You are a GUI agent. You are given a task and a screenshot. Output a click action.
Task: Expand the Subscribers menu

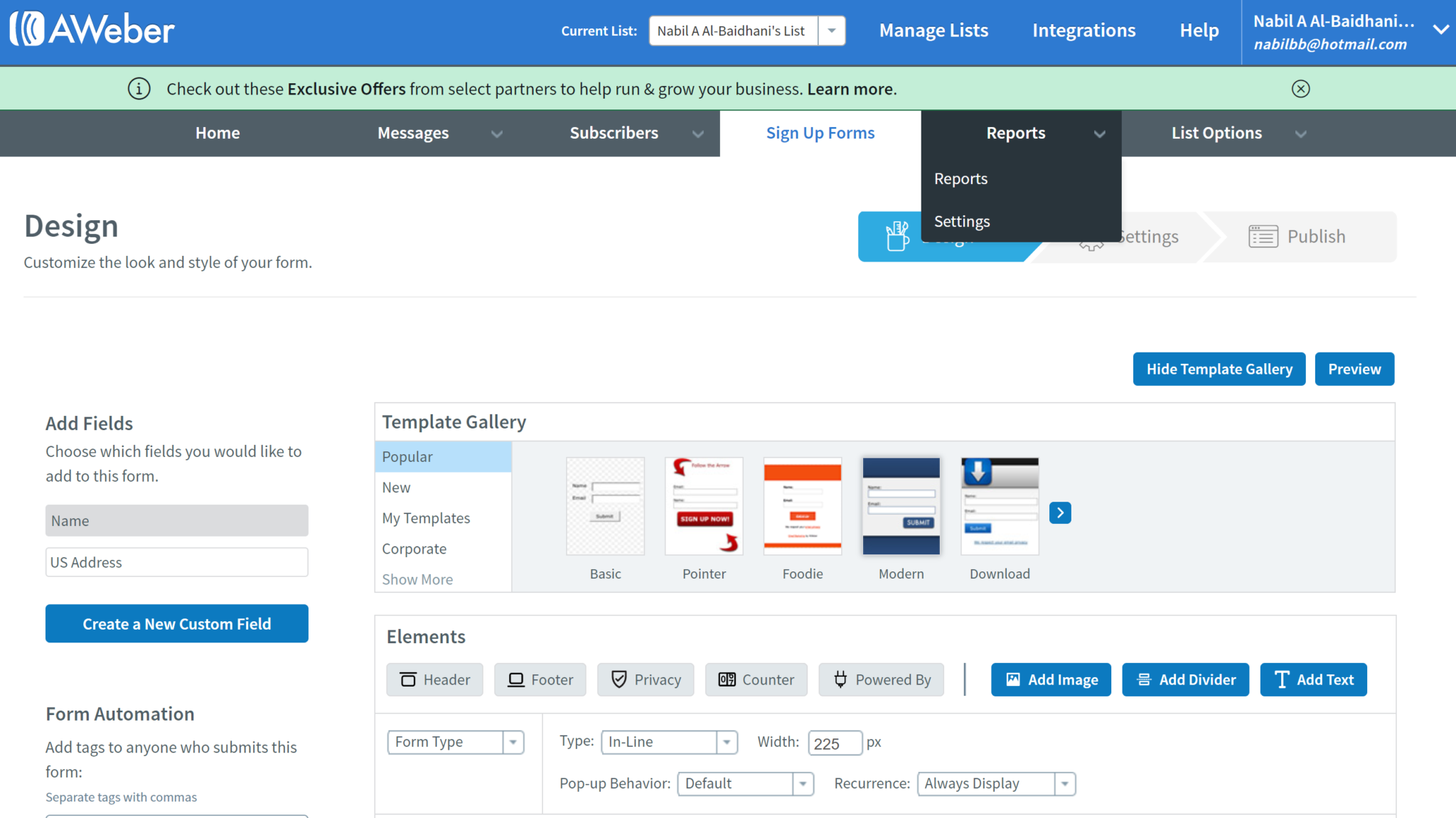697,134
